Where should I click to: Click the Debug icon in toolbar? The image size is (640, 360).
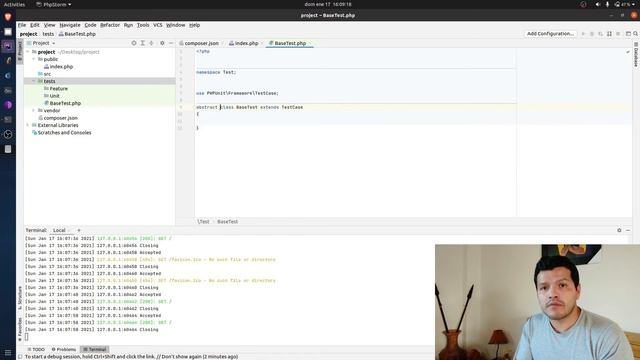coord(592,34)
